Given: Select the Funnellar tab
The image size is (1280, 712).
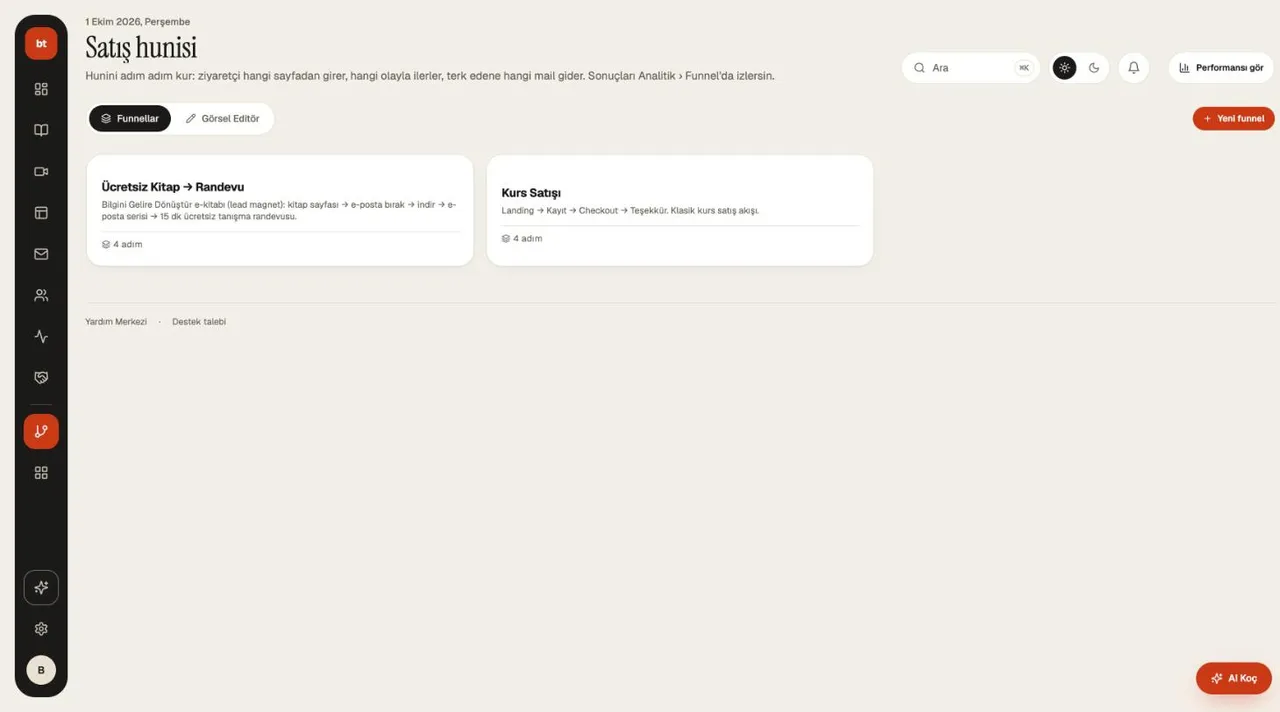Looking at the screenshot, I should (130, 118).
